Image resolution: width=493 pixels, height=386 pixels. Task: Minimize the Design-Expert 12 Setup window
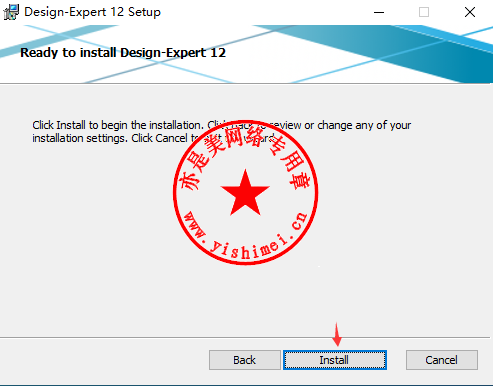379,12
